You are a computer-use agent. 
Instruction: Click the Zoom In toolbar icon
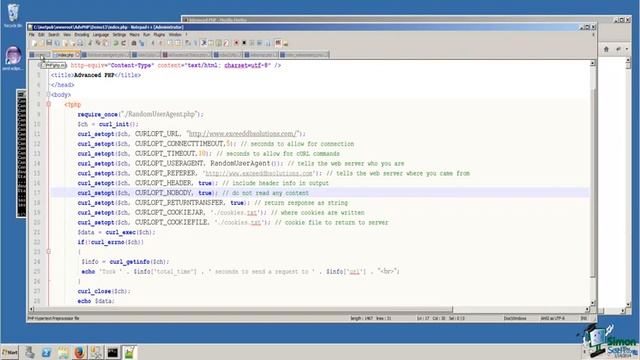[153, 43]
